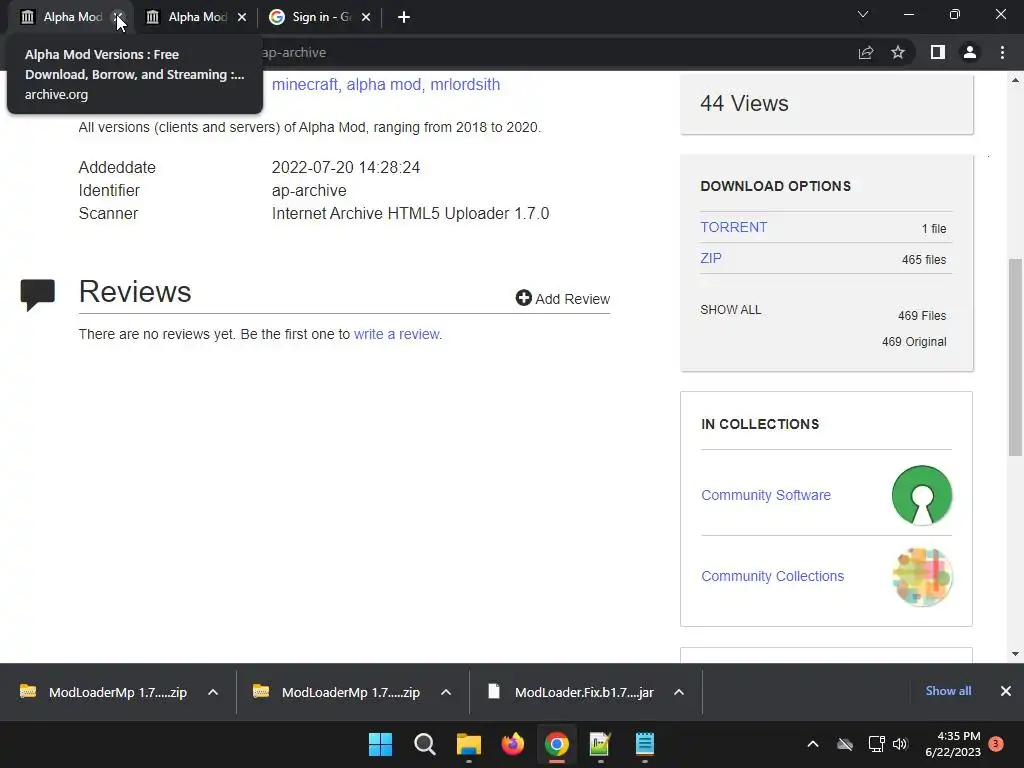
Task: Open the Windows Start menu
Action: [381, 744]
